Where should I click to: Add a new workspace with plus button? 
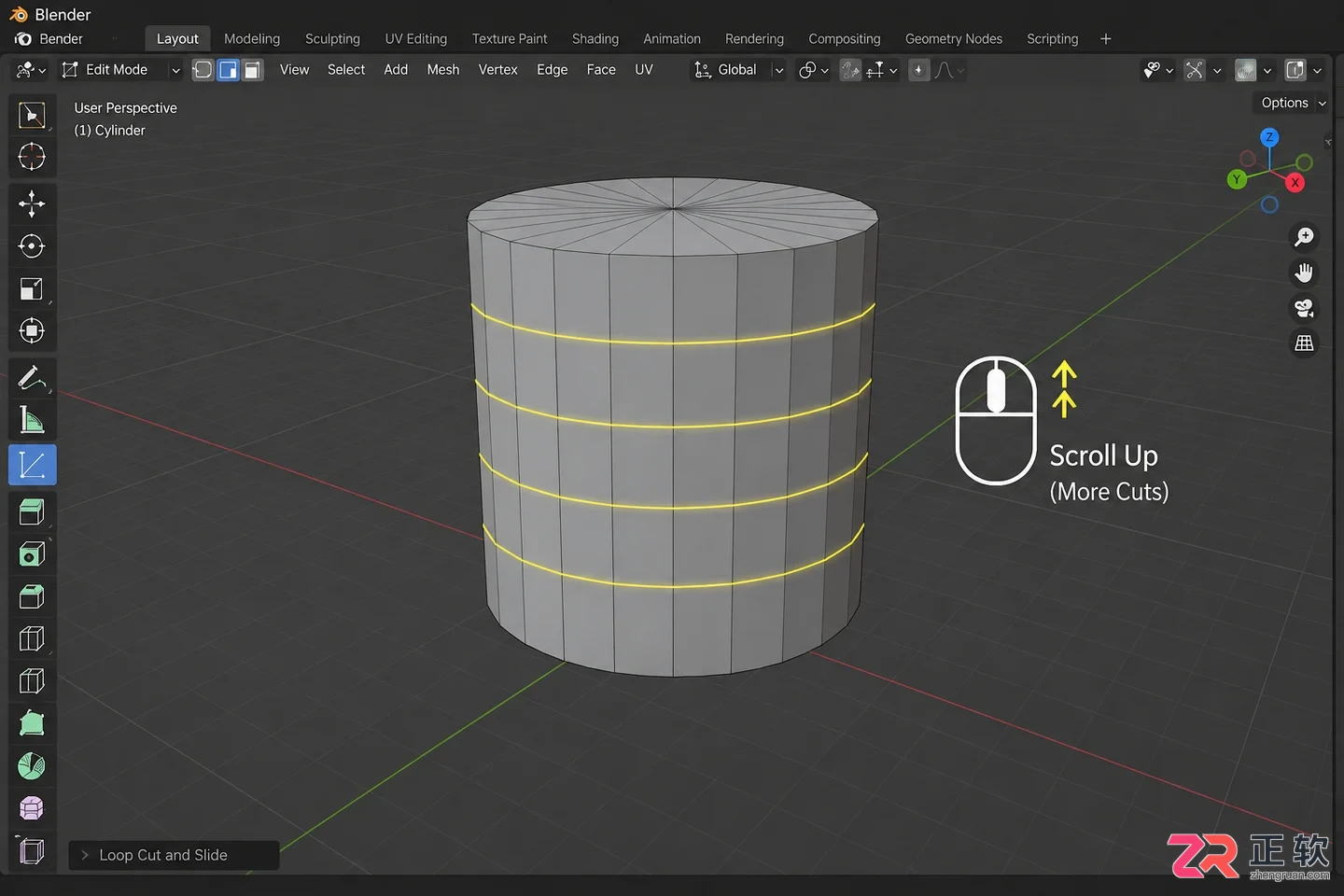coord(1106,39)
